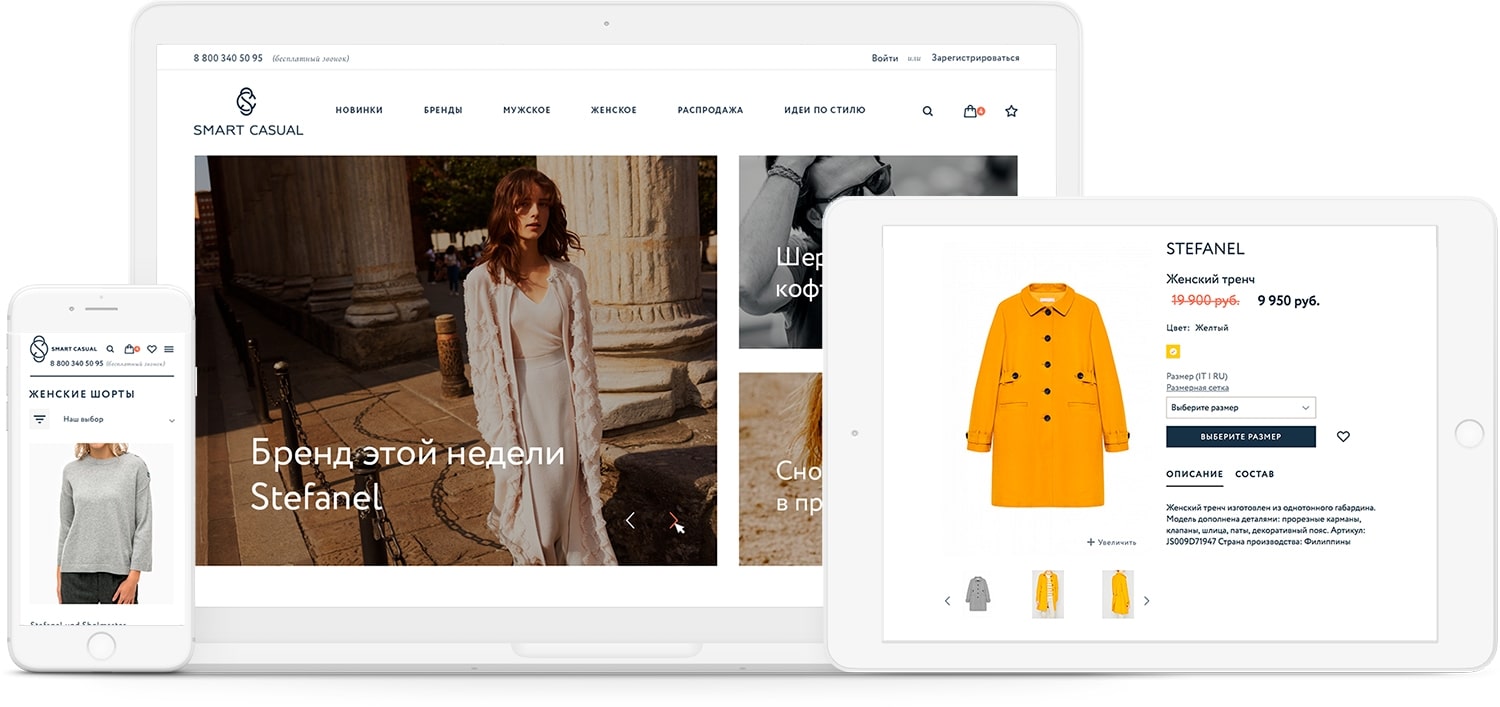Open the sandy promo tile below sweater tile
Screen dimensions: 1500x707
click(782, 469)
